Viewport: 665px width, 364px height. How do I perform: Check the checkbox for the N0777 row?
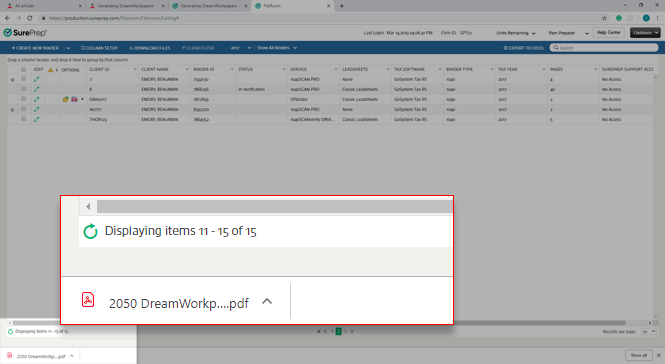point(24,109)
